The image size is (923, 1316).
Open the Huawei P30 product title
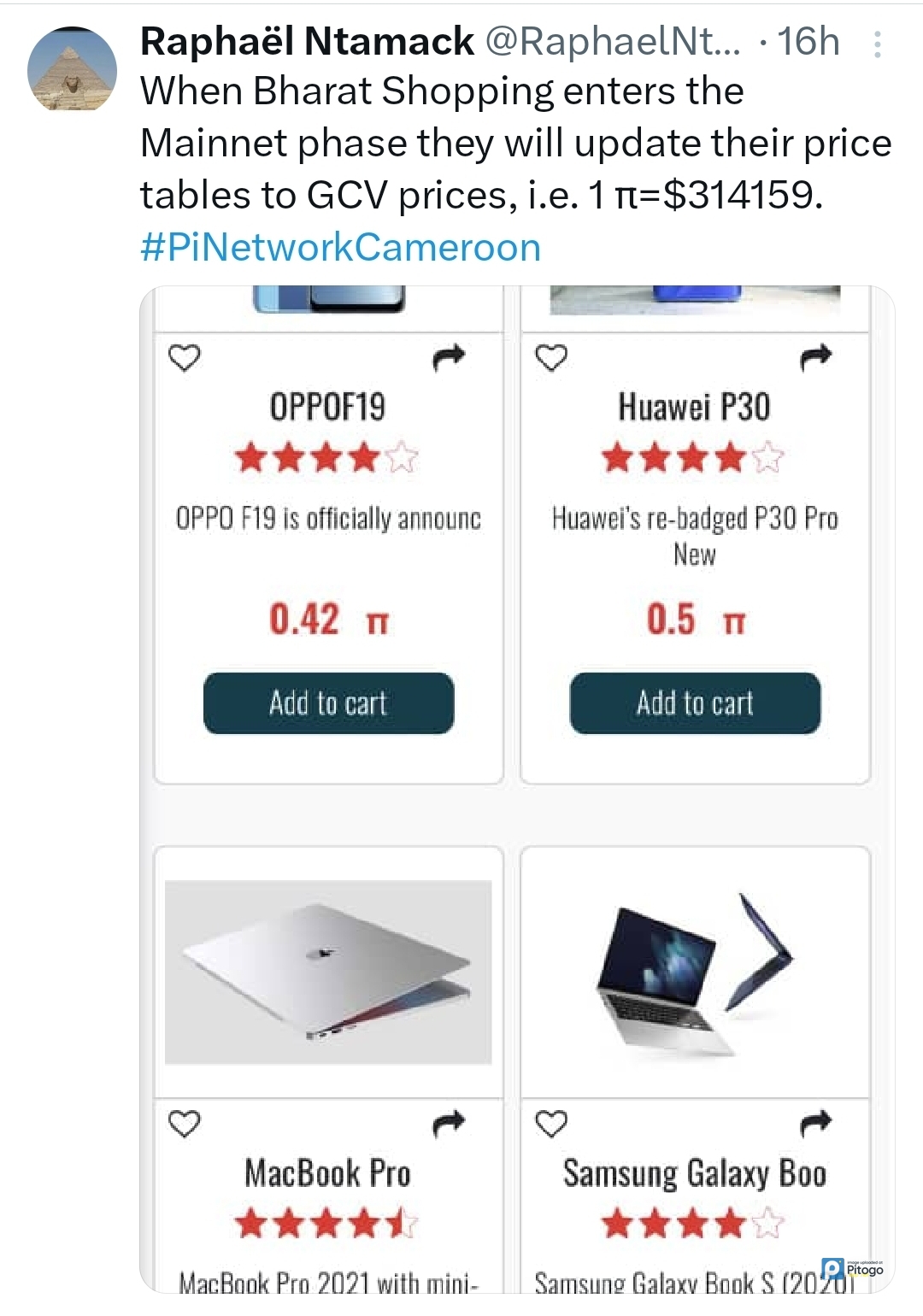[695, 407]
